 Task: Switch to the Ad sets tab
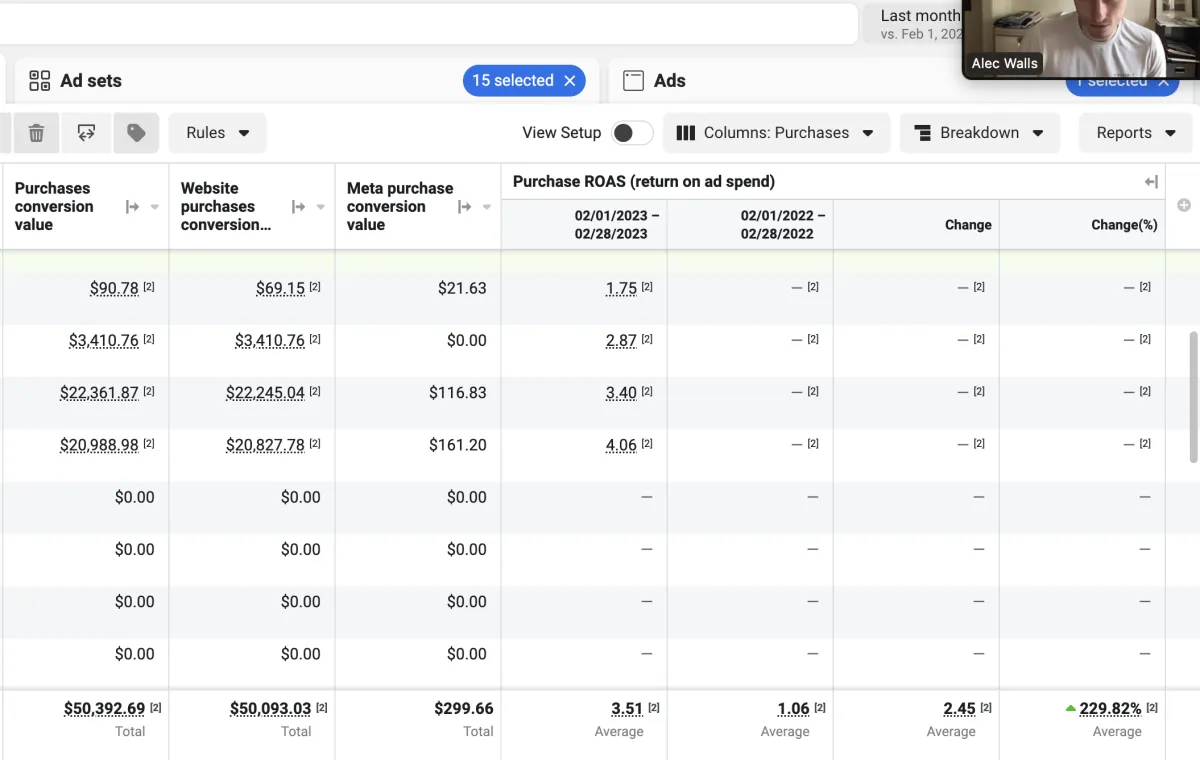[x=91, y=81]
